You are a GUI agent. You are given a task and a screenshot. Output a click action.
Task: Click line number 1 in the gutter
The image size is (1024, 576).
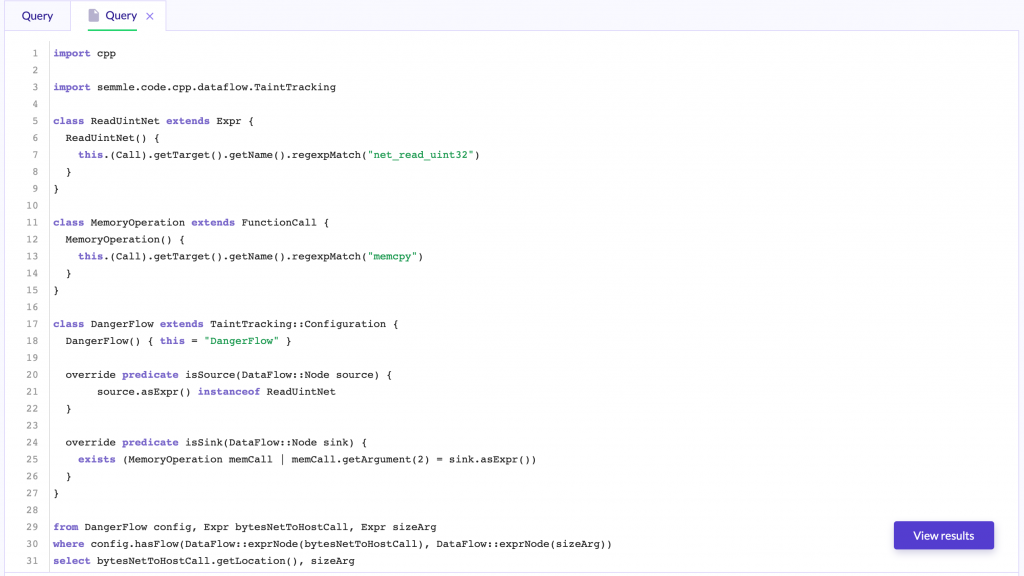35,53
